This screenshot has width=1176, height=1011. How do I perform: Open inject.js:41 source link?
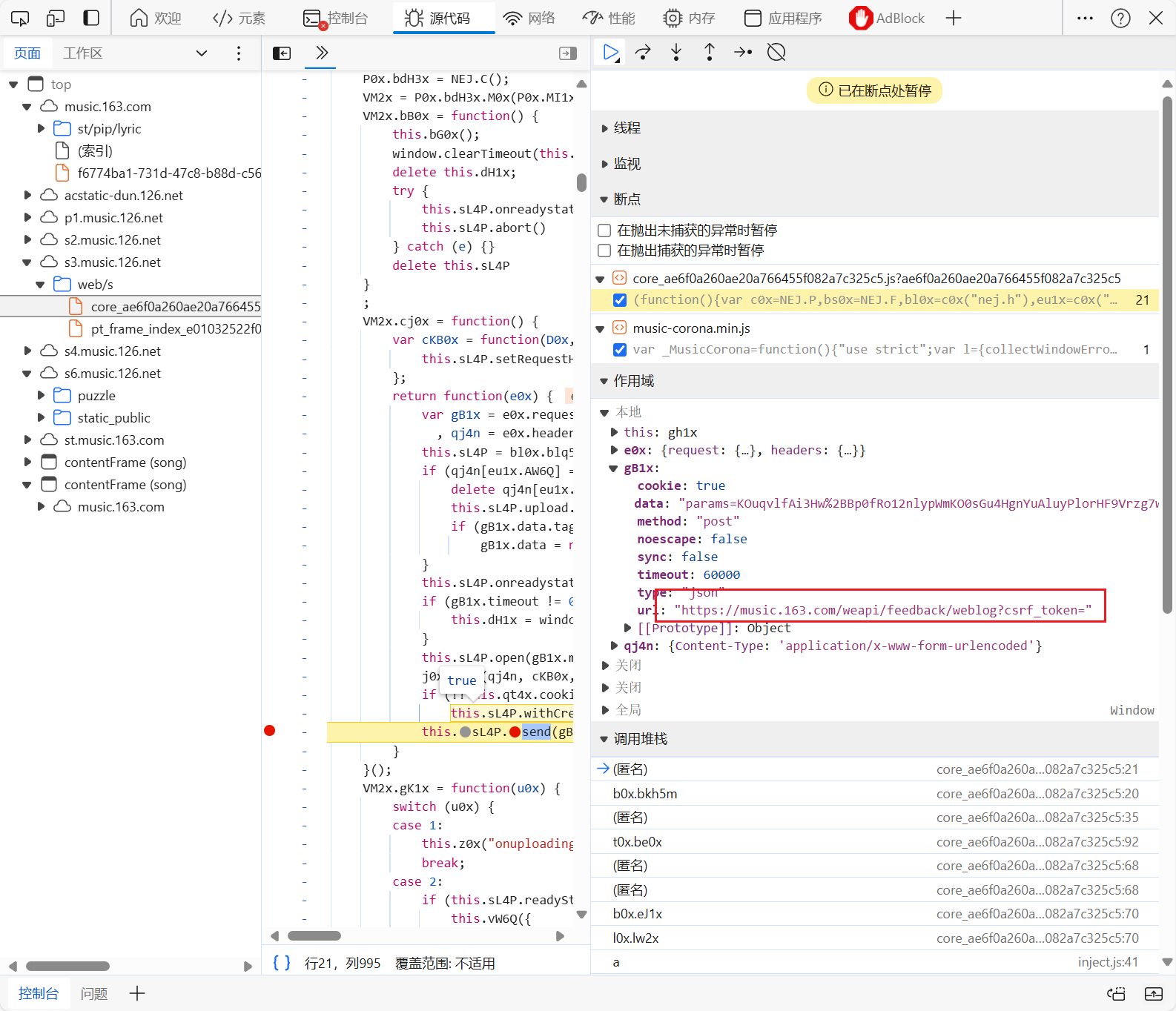1108,962
